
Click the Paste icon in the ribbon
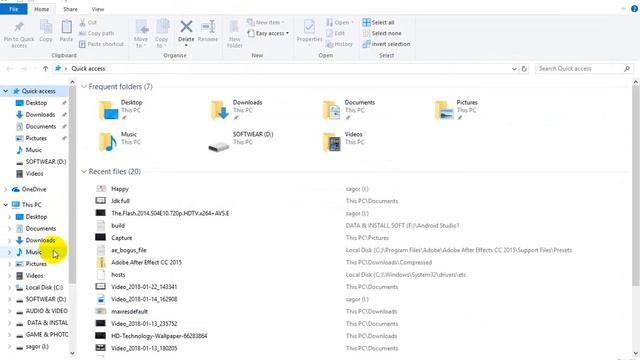point(66,27)
